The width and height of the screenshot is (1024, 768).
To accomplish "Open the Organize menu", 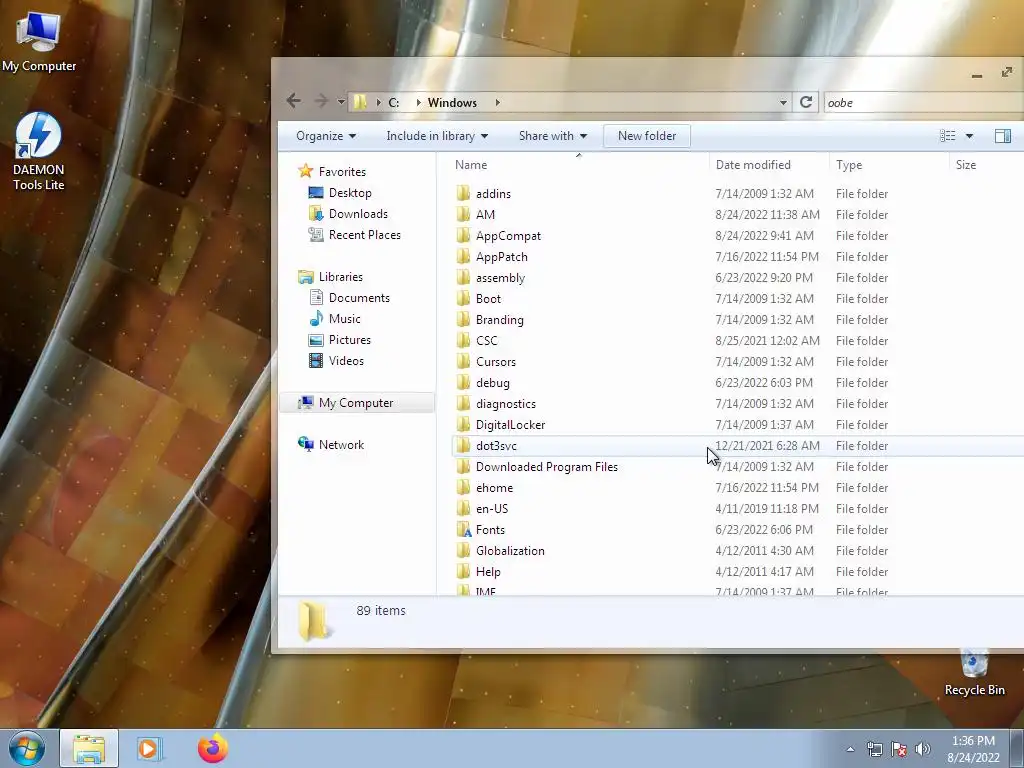I will [326, 136].
